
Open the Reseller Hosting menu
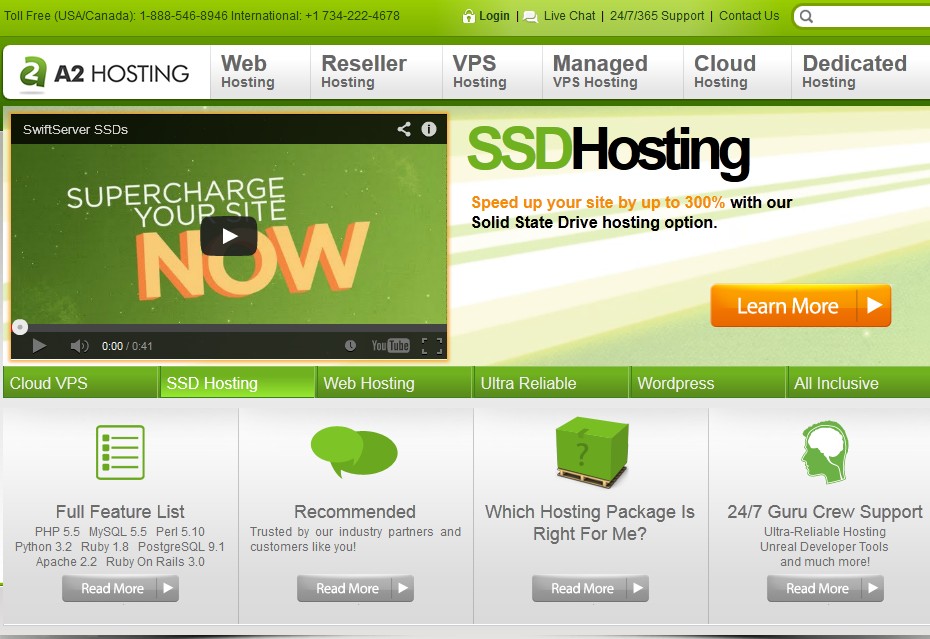(x=377, y=72)
